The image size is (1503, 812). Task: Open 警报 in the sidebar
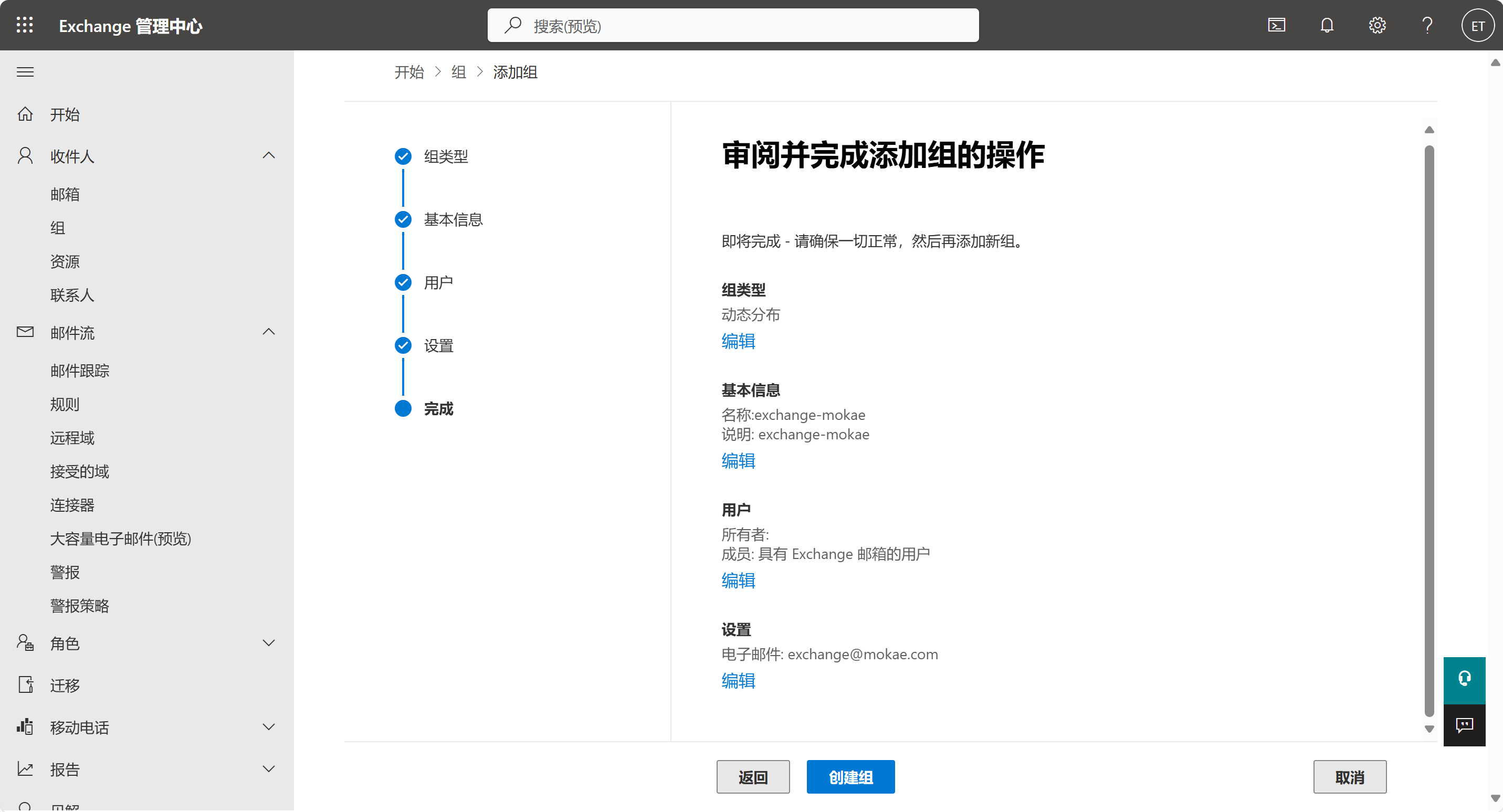click(x=65, y=572)
